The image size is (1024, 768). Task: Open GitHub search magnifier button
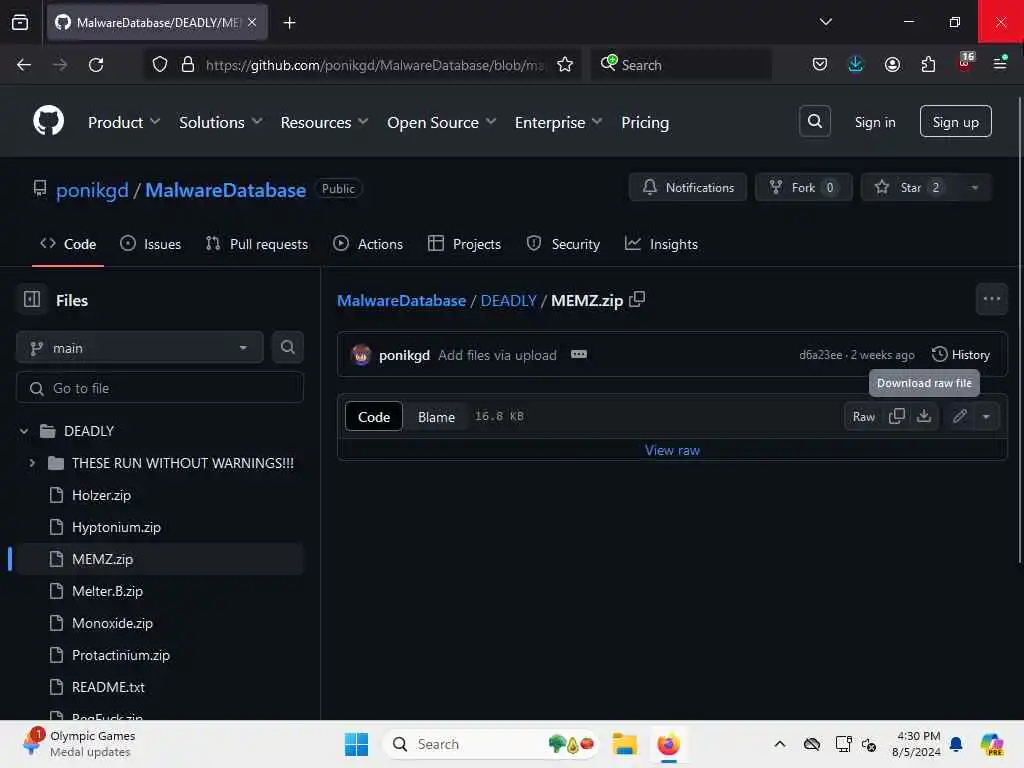pyautogui.click(x=814, y=121)
